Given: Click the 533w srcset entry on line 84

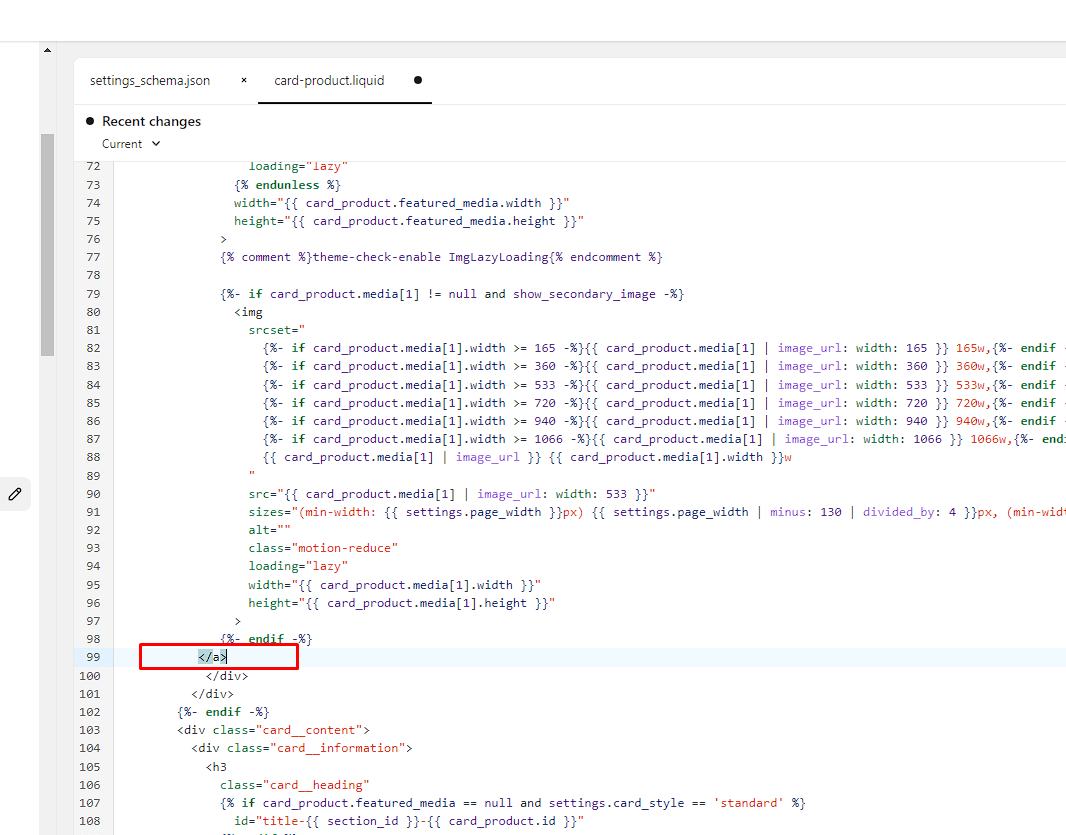Looking at the screenshot, I should tap(972, 385).
